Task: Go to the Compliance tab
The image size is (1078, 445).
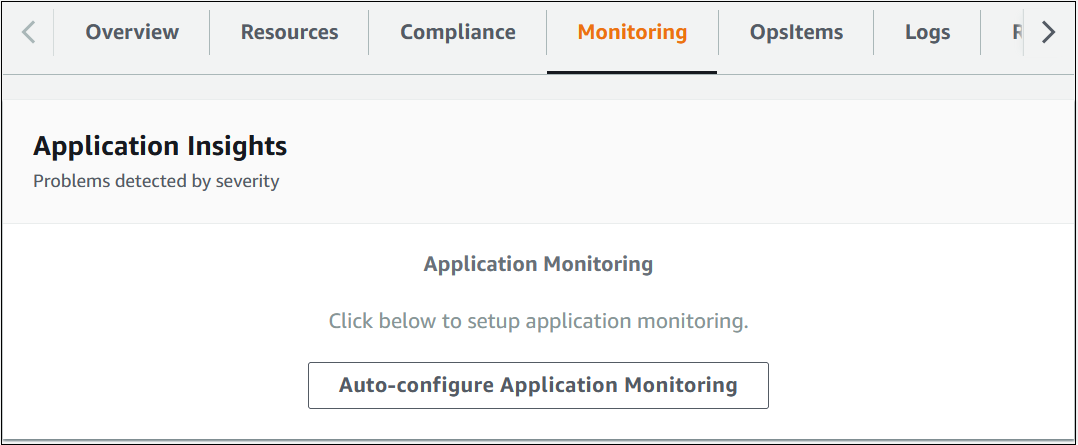Action: (458, 32)
